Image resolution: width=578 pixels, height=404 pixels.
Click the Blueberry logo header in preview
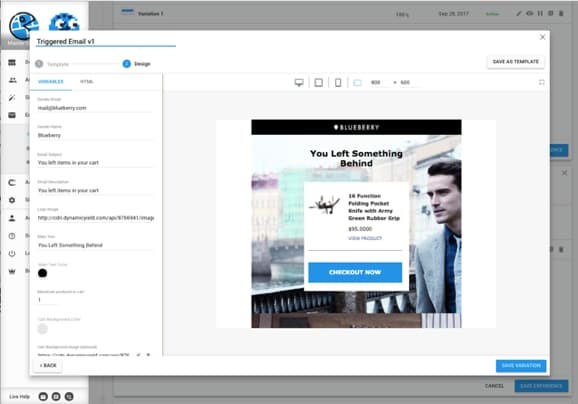[x=356, y=128]
